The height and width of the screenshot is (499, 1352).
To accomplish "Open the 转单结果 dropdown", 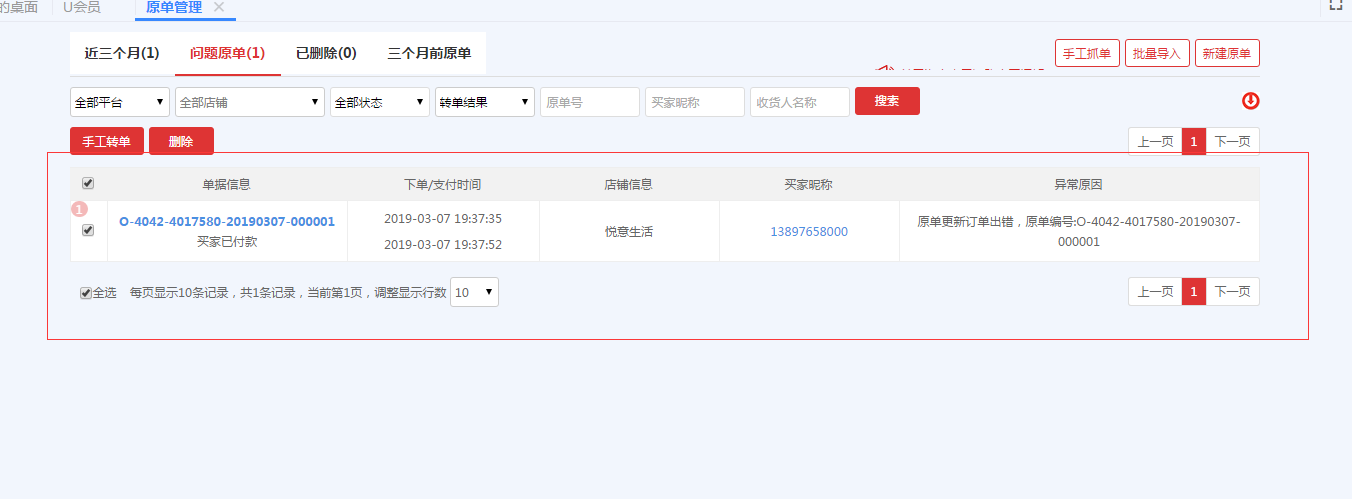I will coord(485,102).
